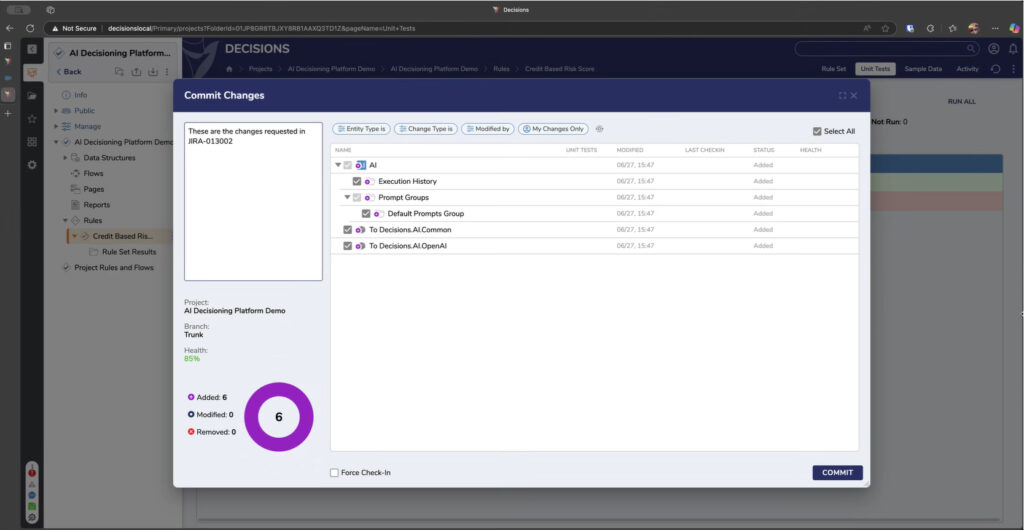Open the Activity tab
Image resolution: width=1024 pixels, height=530 pixels.
point(967,69)
